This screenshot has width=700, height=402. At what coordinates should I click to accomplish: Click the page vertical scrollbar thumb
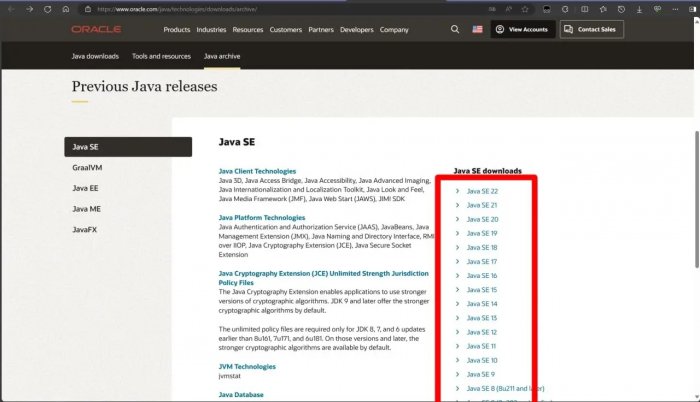[697, 200]
